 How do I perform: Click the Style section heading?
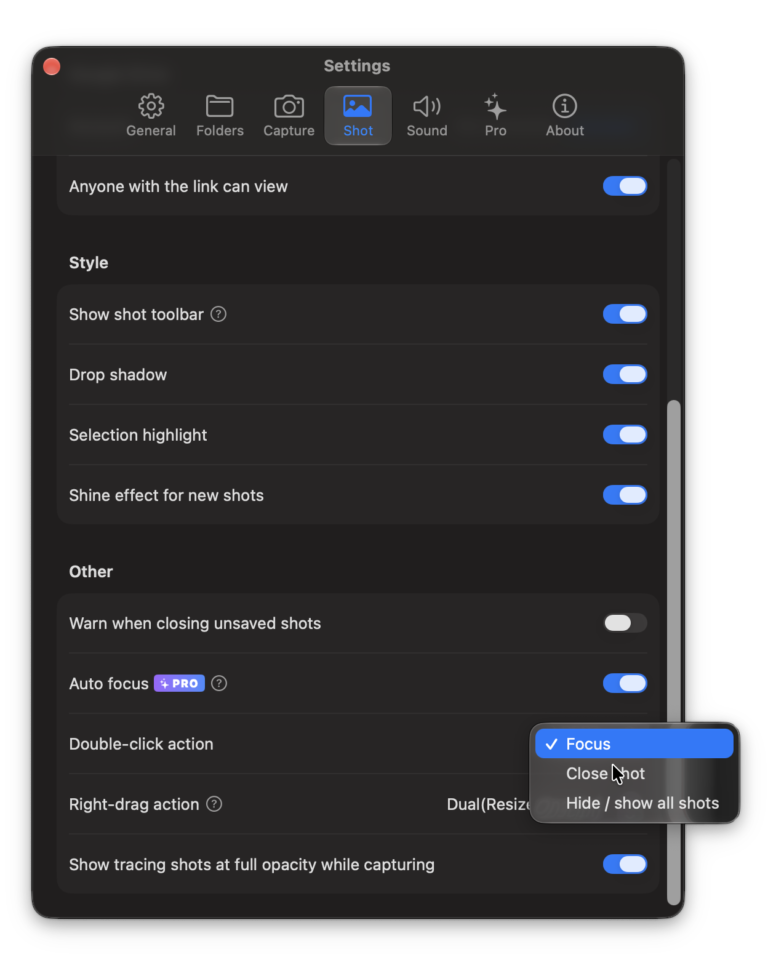coord(89,263)
